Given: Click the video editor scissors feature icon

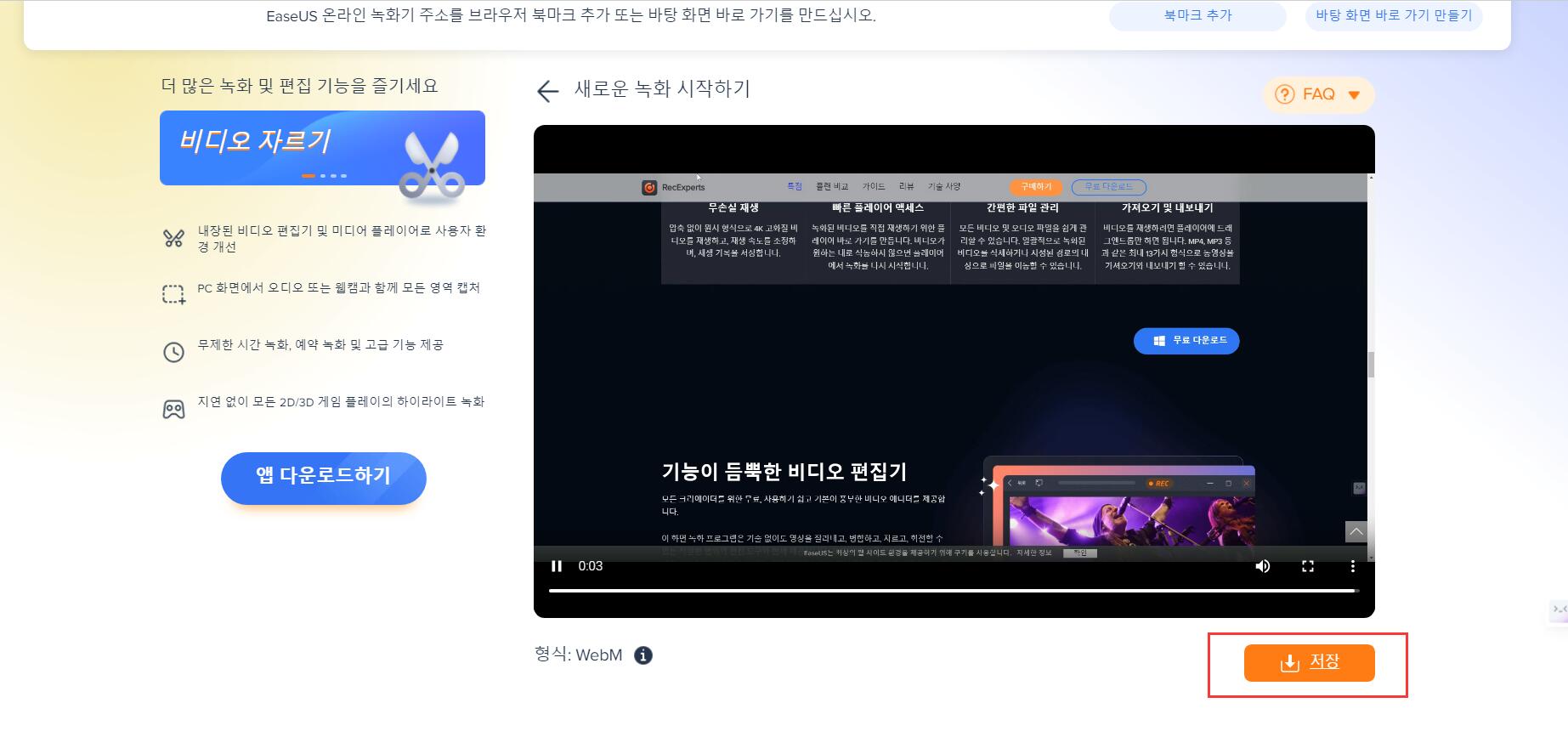Looking at the screenshot, I should pos(173,239).
